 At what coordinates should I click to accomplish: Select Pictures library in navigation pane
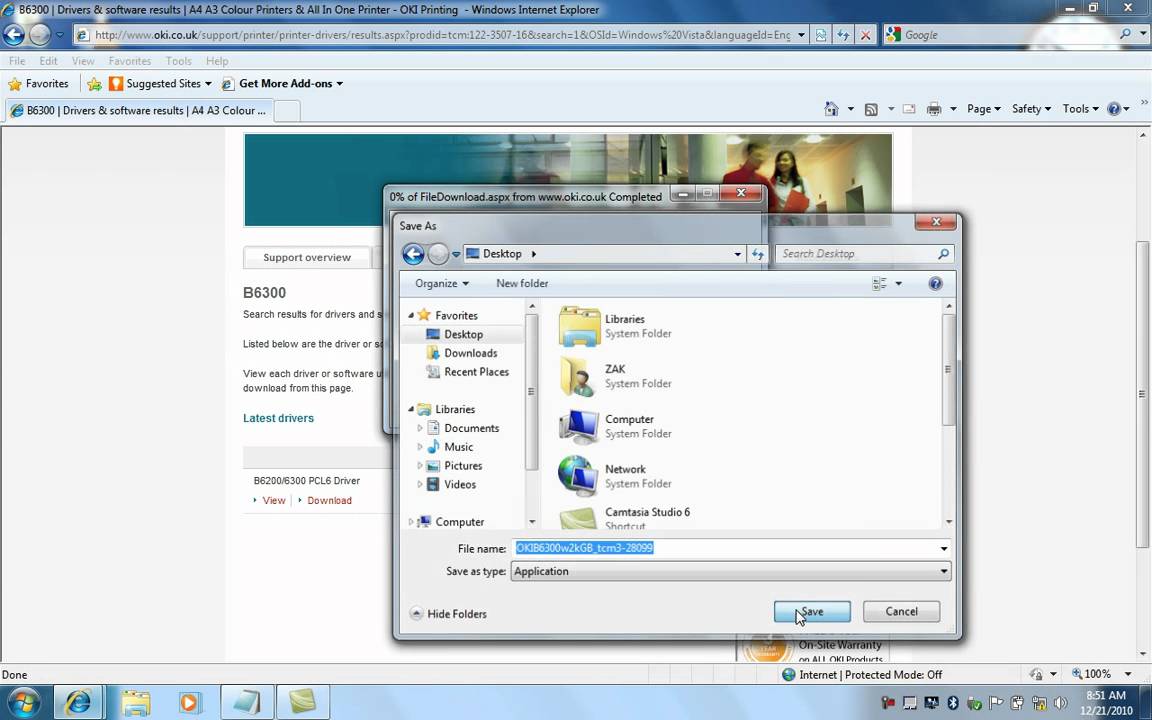pyautogui.click(x=463, y=466)
